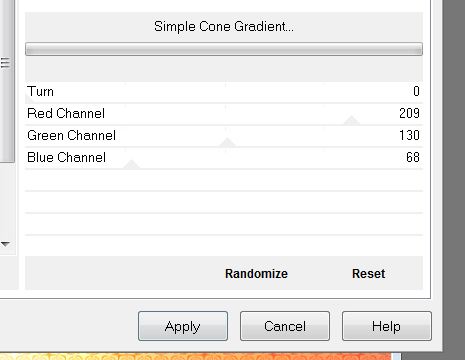
Task: Reset the filter parameters
Action: [368, 274]
